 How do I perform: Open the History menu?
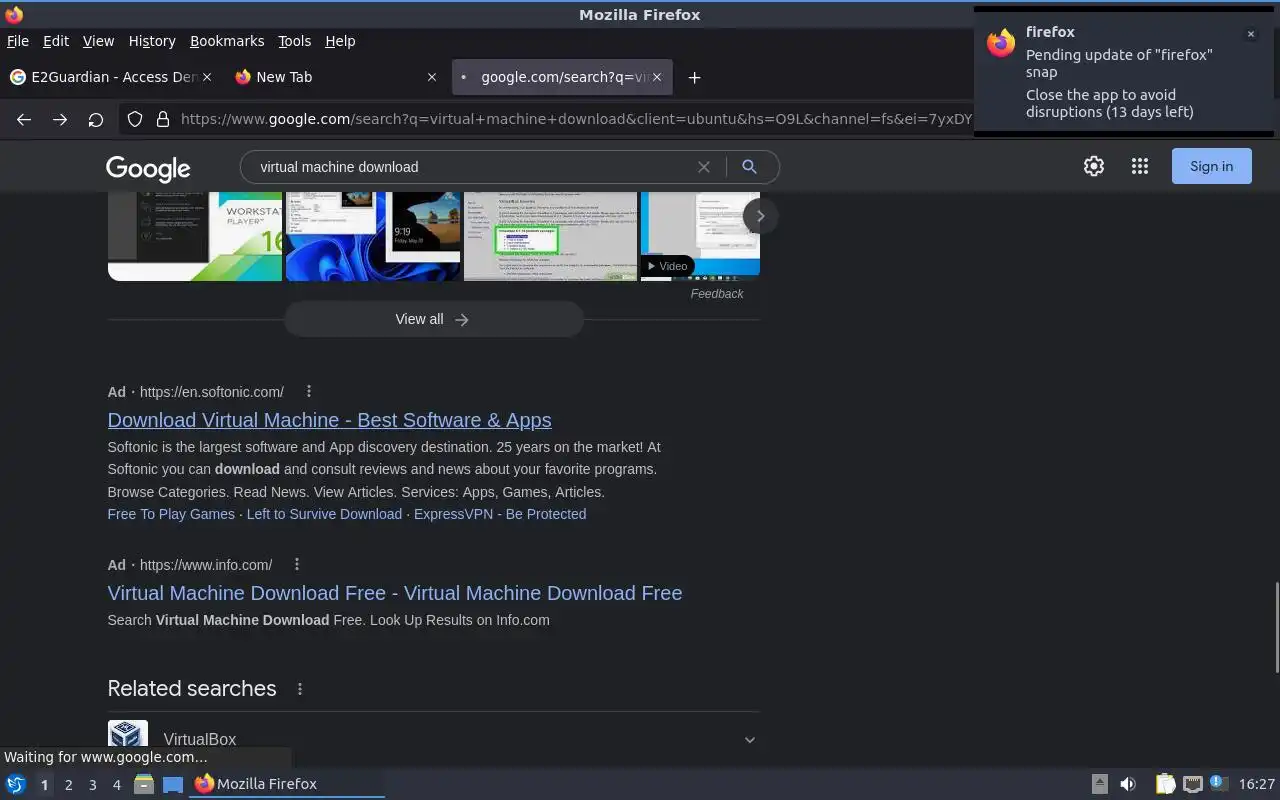click(152, 41)
